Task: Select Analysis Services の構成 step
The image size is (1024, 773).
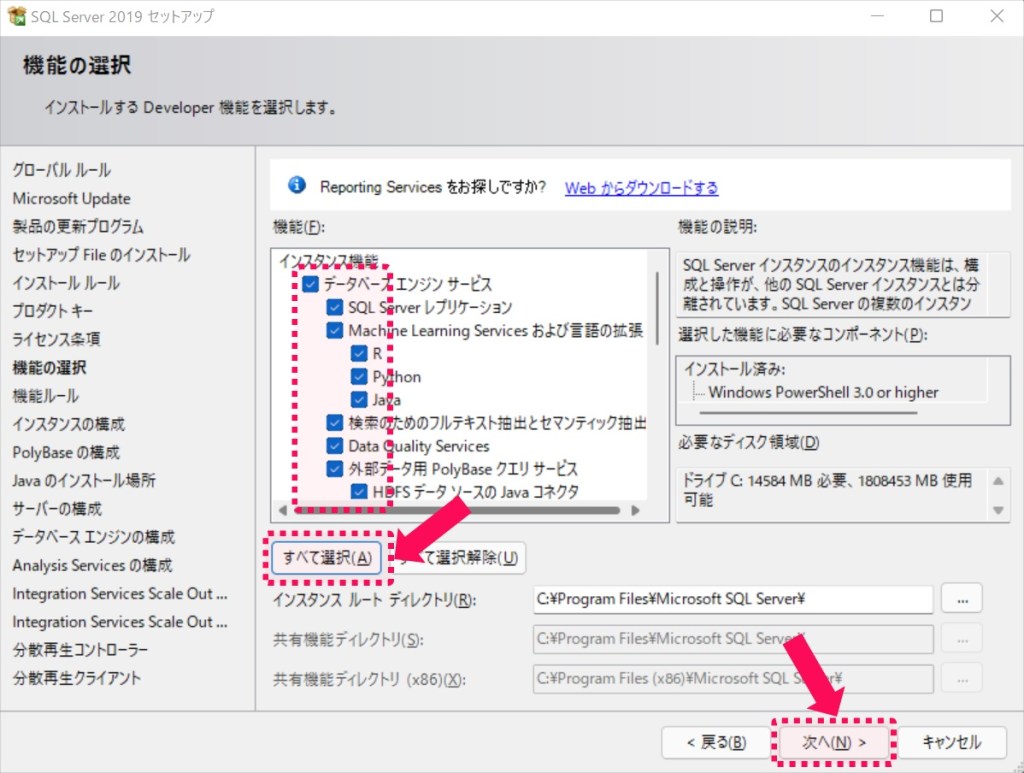Action: pos(92,565)
